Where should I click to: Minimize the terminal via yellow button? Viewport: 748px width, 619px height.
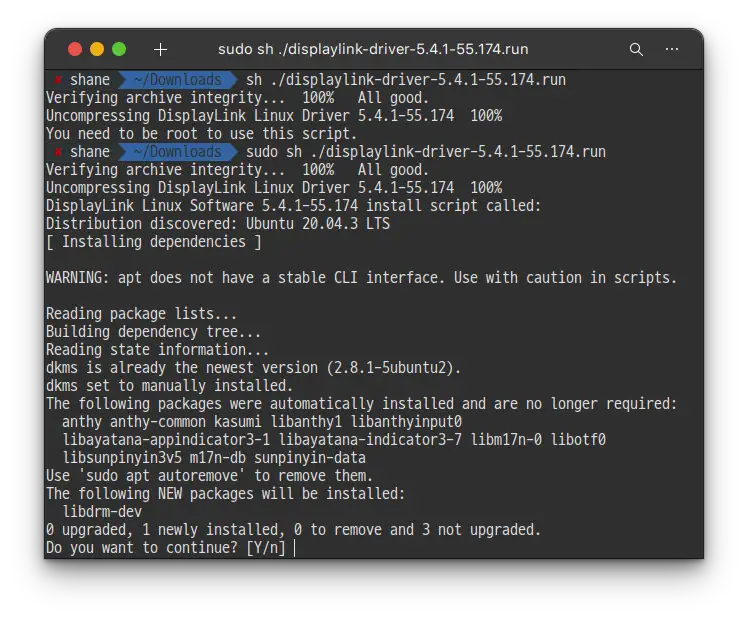point(97,49)
